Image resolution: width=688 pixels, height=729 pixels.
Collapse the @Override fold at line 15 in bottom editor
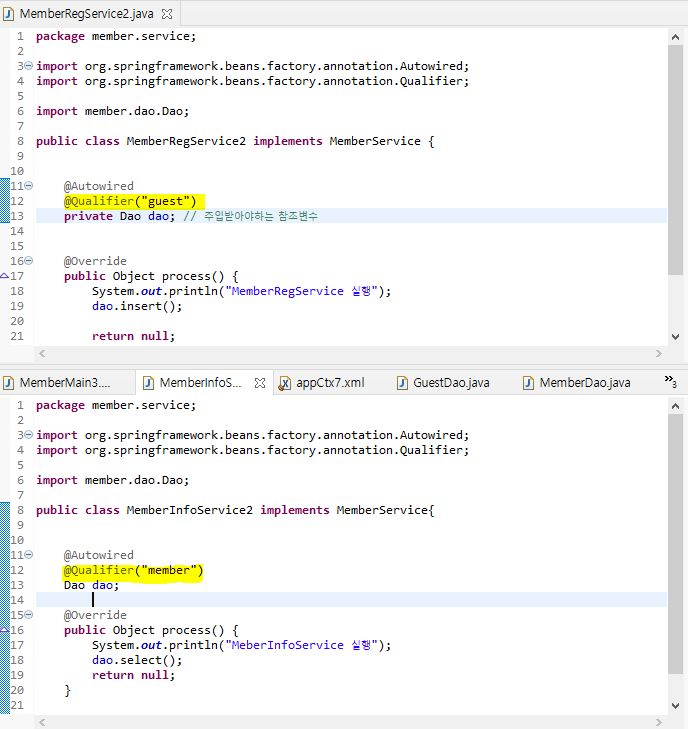28,615
